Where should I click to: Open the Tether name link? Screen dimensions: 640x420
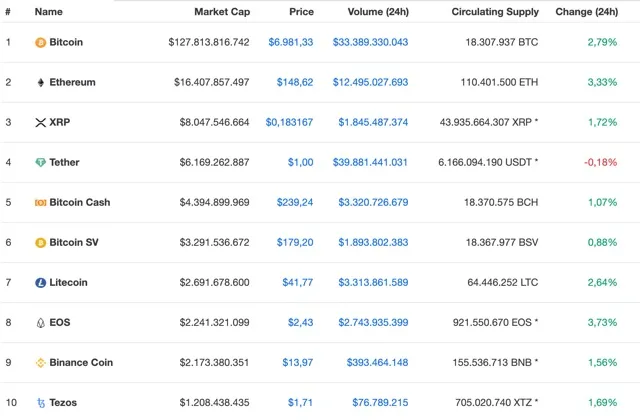(x=64, y=162)
